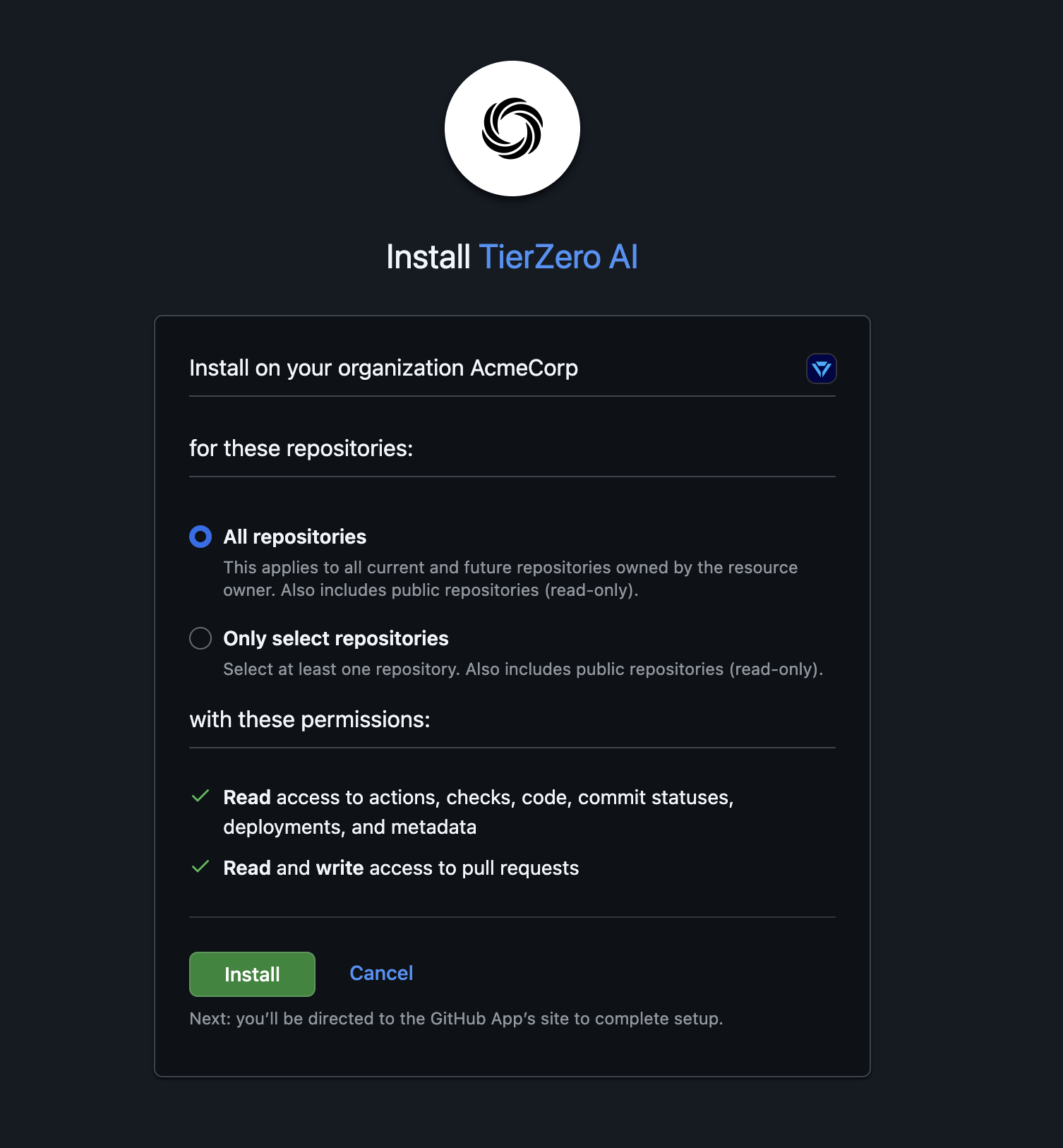Click the green checkmark beside Read access permissions
1063x1148 pixels.
200,797
